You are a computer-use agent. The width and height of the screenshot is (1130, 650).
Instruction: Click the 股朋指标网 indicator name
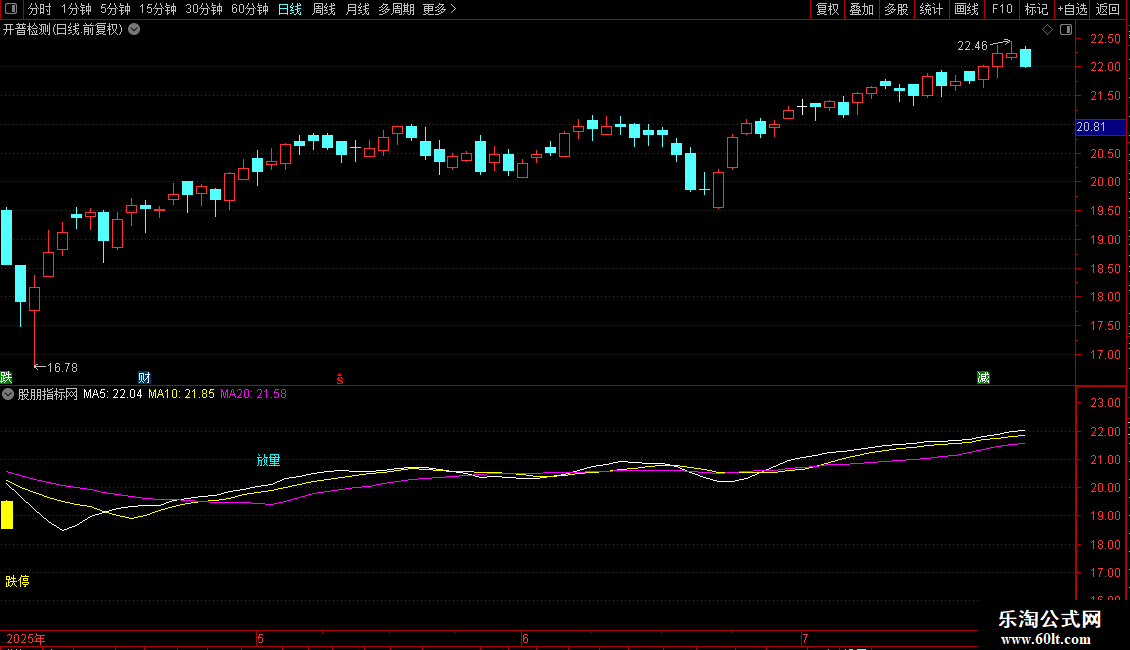point(48,394)
